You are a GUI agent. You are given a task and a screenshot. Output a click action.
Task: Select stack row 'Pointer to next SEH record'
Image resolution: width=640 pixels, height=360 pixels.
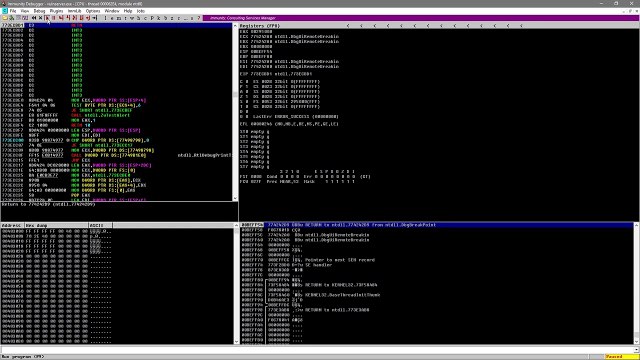tap(437, 260)
